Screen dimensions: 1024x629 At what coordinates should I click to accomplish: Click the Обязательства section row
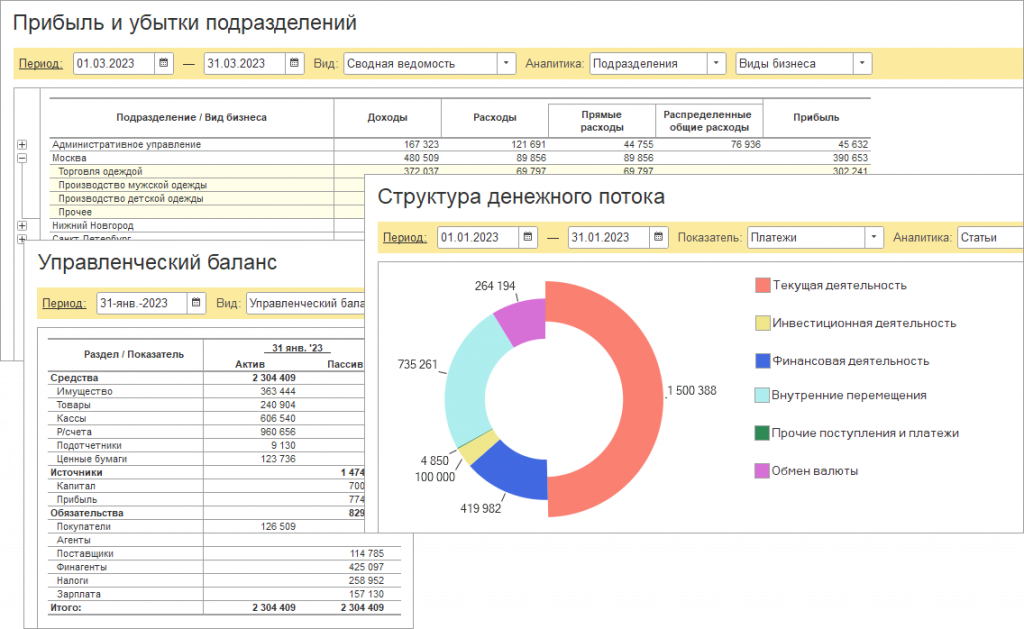[x=206, y=513]
